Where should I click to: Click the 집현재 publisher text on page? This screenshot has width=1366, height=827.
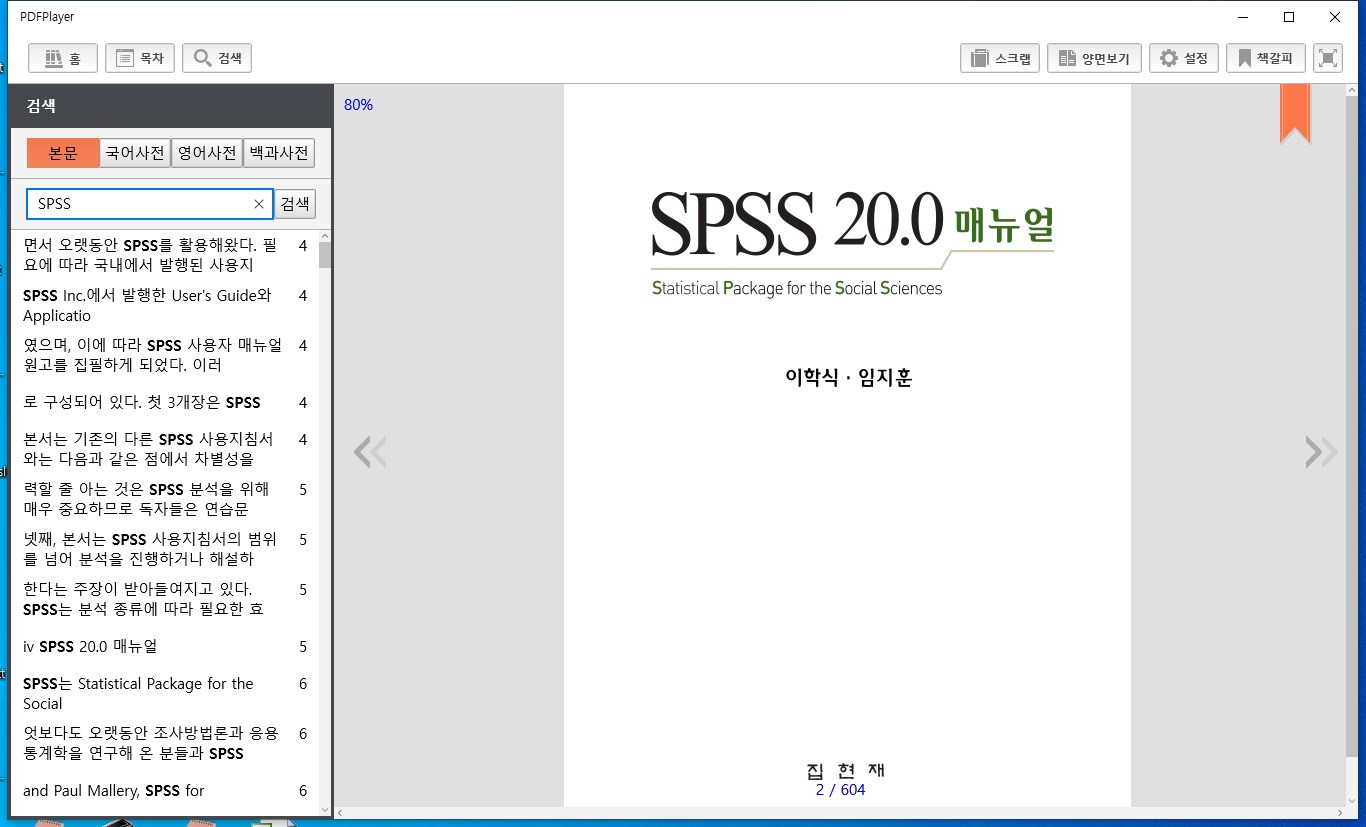pyautogui.click(x=846, y=770)
